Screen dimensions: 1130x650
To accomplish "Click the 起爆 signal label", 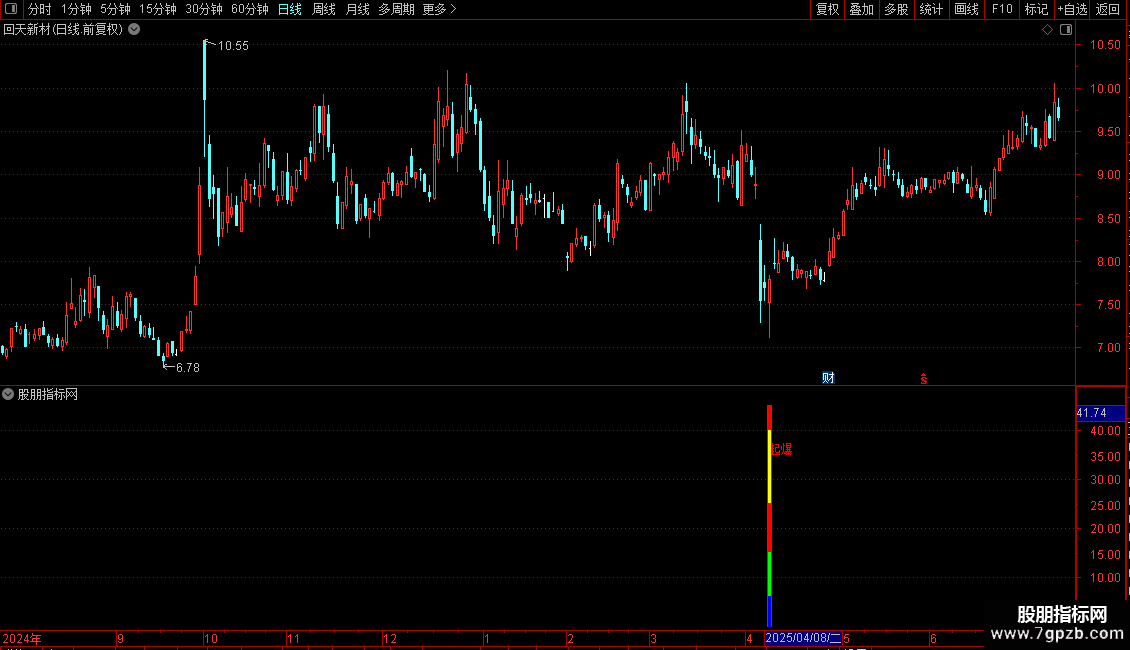I will click(782, 450).
